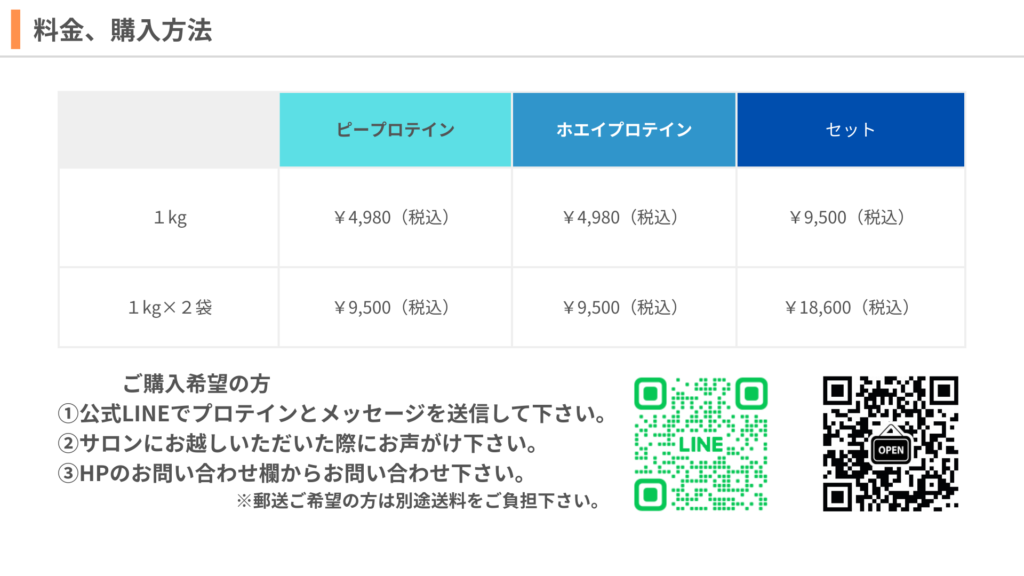The width and height of the screenshot is (1024, 576).
Task: Click the green LINE QR code
Action: click(700, 443)
